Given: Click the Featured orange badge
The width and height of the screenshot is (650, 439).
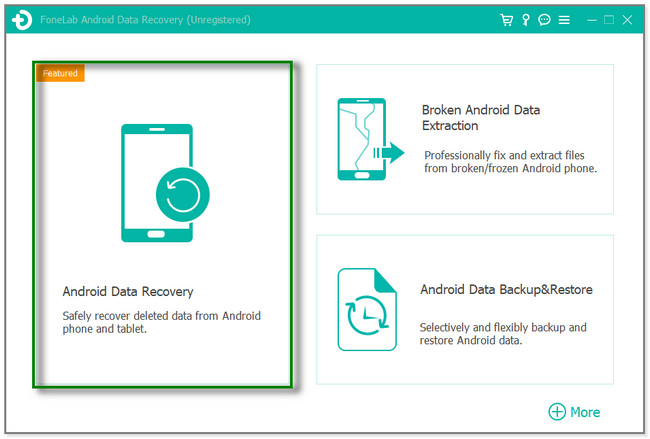Looking at the screenshot, I should (x=61, y=73).
